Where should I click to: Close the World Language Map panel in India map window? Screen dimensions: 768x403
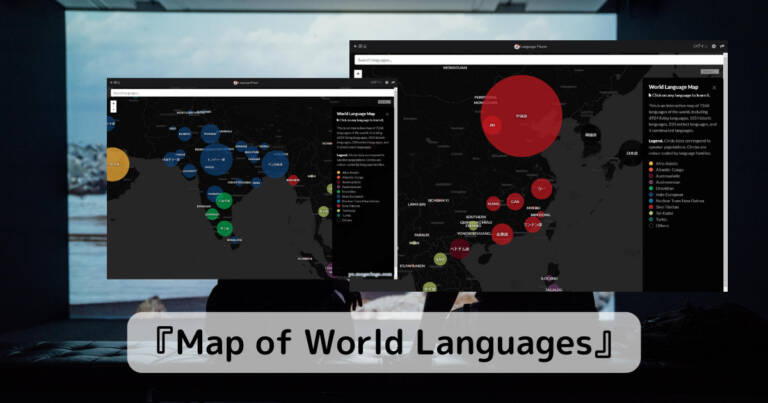pos(387,114)
